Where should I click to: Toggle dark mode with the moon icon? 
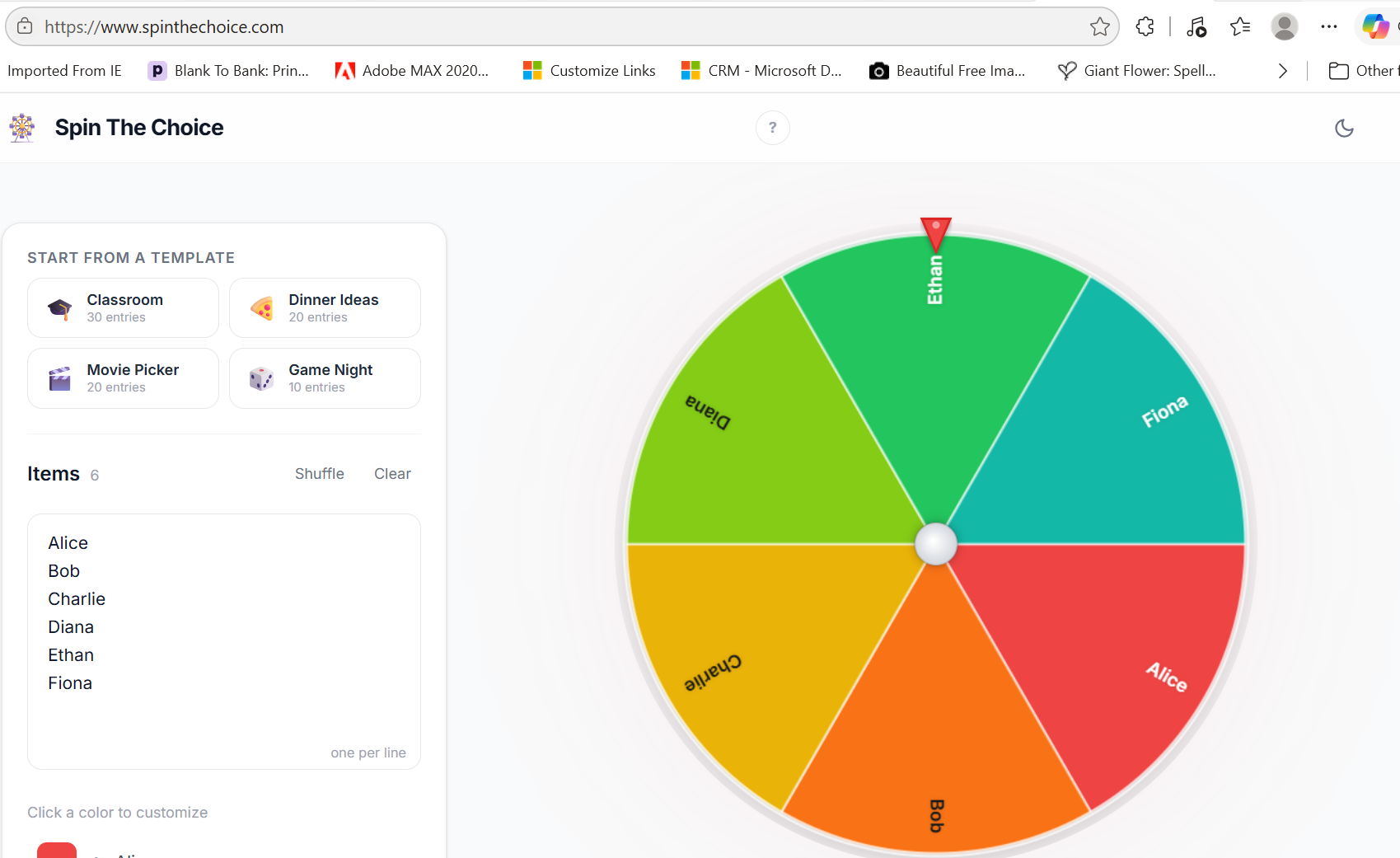pyautogui.click(x=1344, y=128)
